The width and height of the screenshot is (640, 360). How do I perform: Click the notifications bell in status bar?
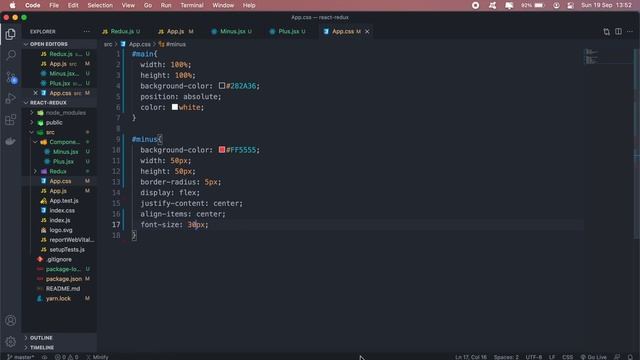630,357
